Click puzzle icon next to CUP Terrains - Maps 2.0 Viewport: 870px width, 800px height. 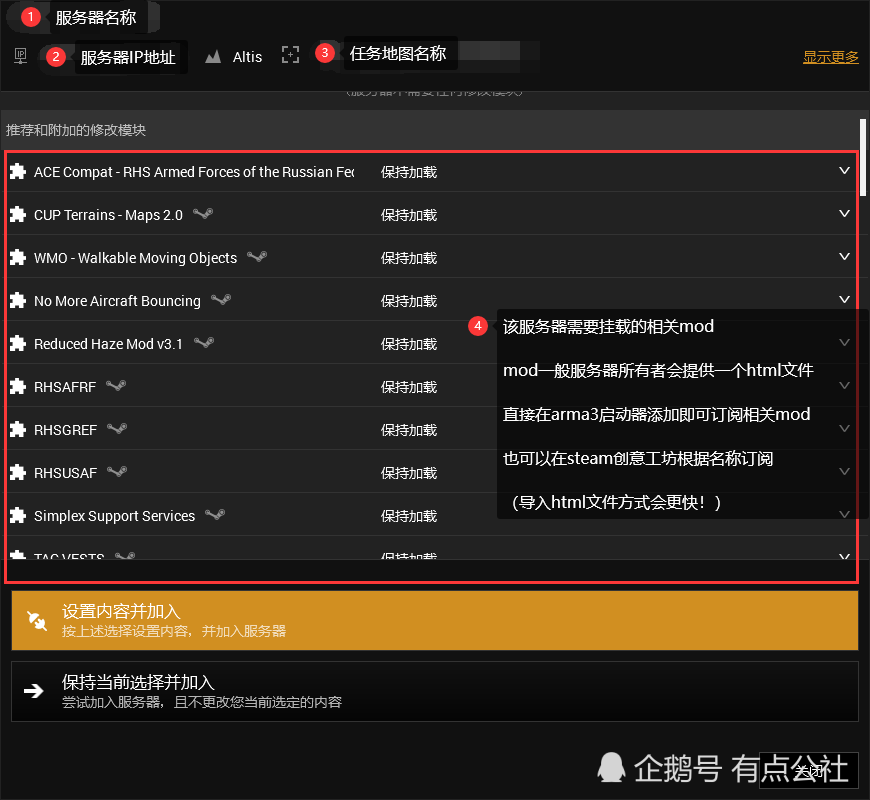[18, 215]
